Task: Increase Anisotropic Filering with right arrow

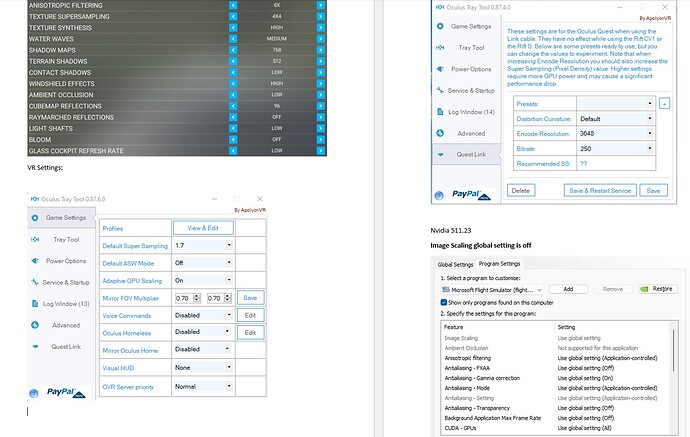Action: click(320, 5)
